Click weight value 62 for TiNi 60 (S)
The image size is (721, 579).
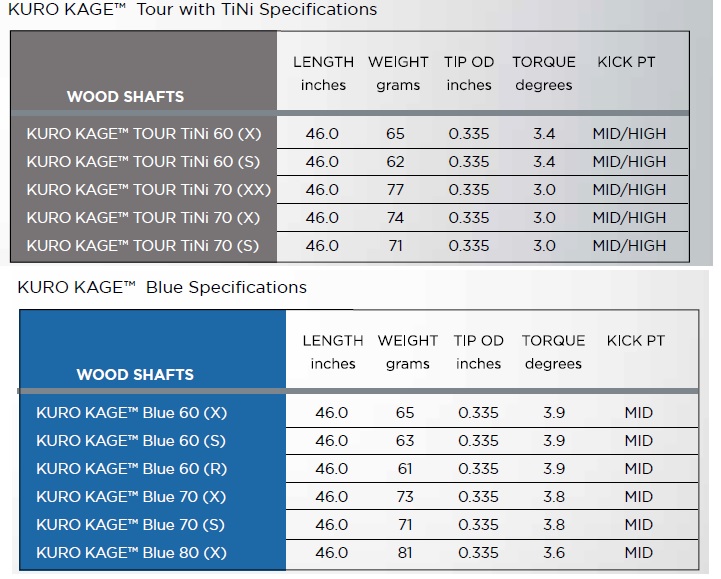pyautogui.click(x=395, y=162)
